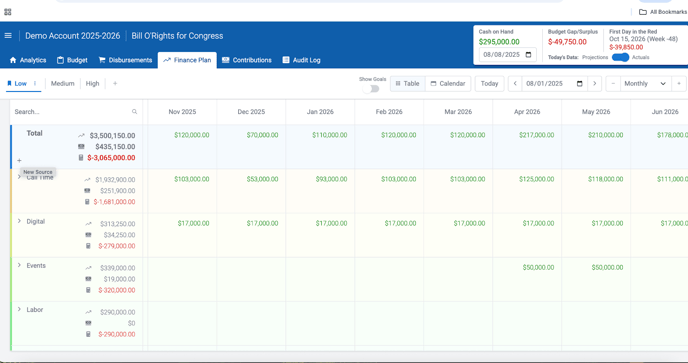Open the Monthly interval dropdown
The image size is (688, 363).
(x=645, y=83)
